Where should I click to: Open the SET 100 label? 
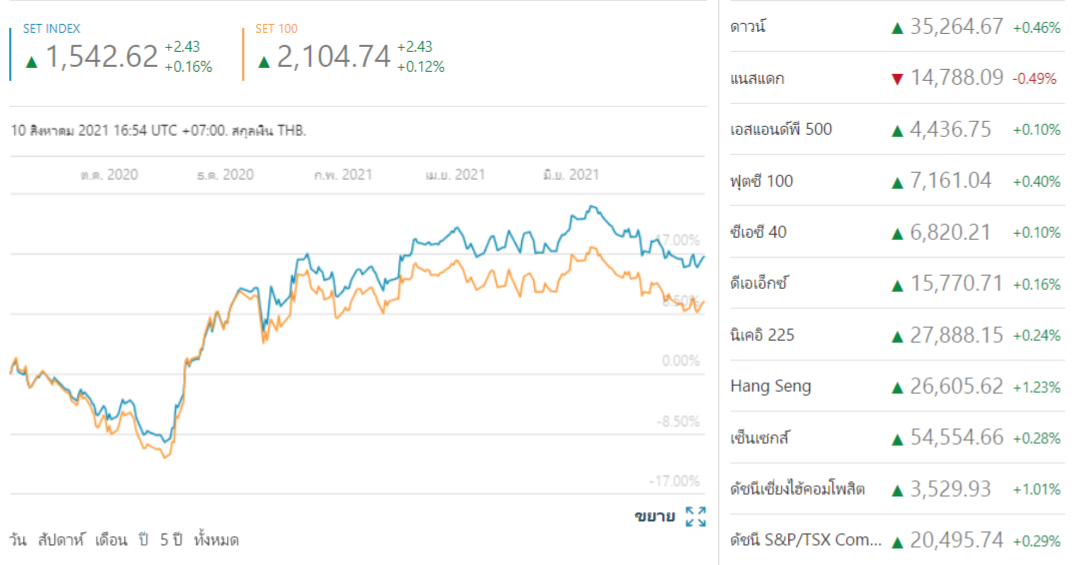pyautogui.click(x=277, y=29)
